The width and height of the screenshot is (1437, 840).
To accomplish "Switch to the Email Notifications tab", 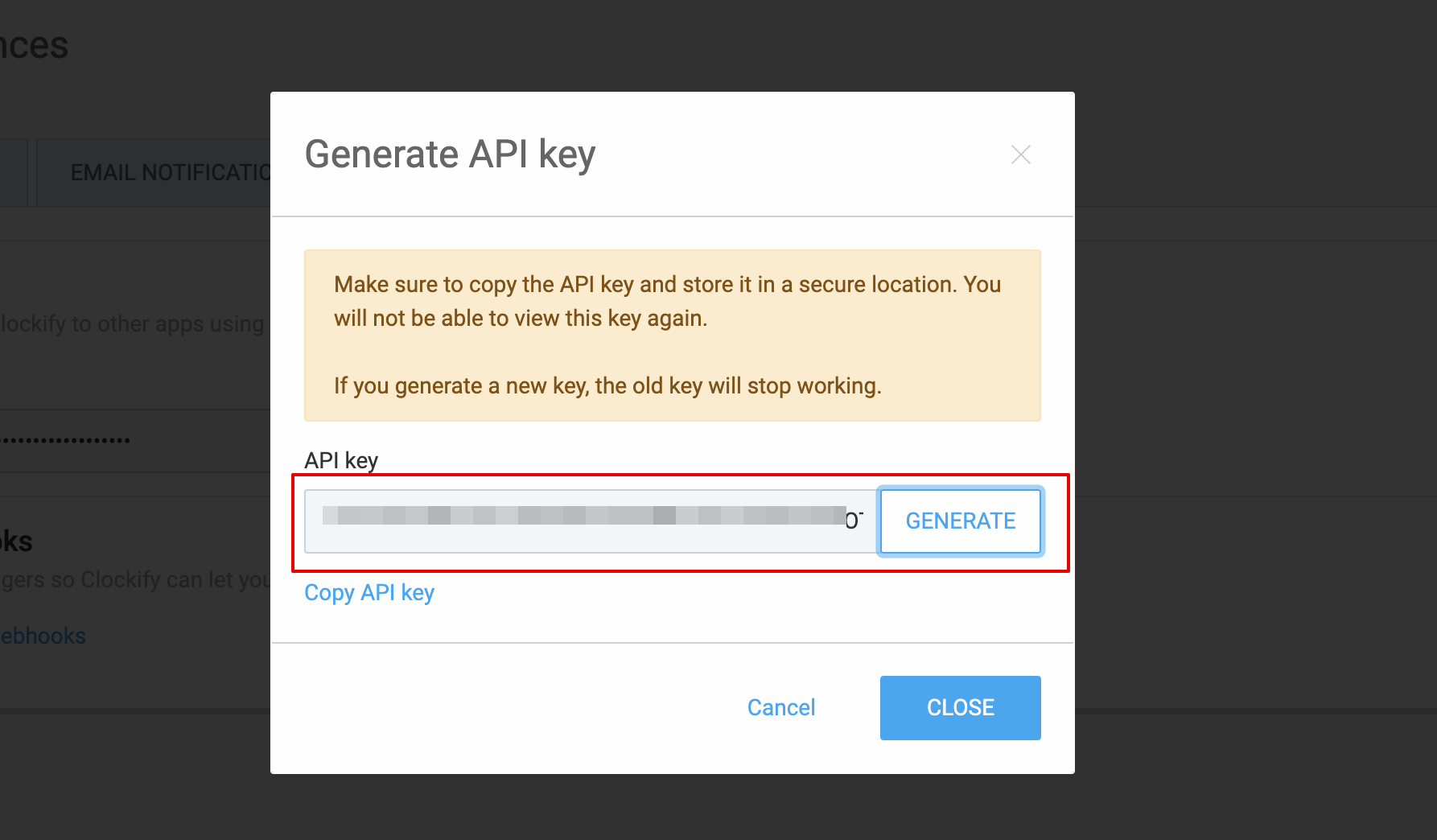I will click(x=171, y=173).
